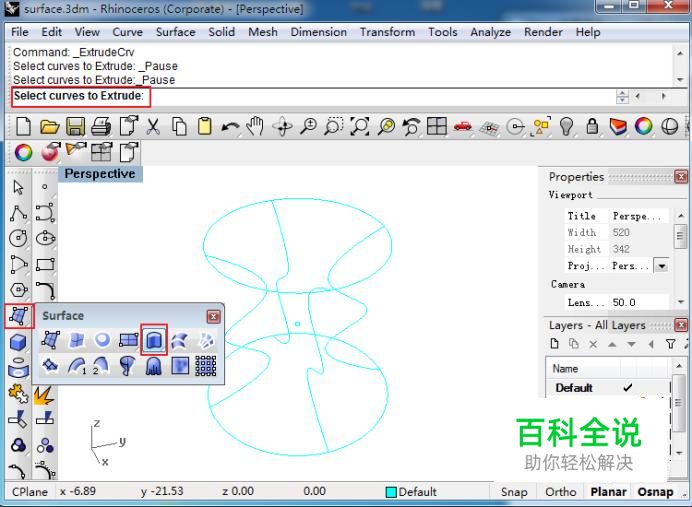
Task: Select the Circle tool in sidebar
Action: click(x=18, y=239)
